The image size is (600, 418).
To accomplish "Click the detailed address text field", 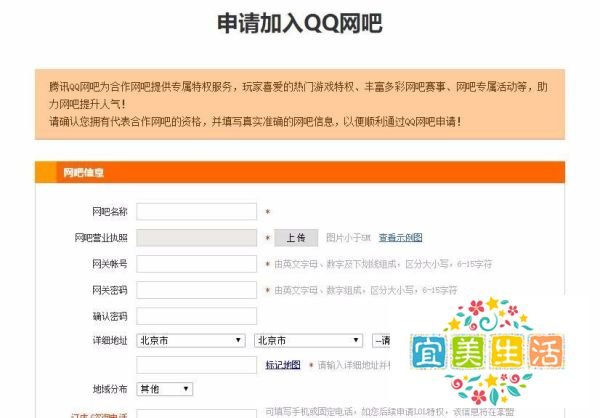I will tap(196, 365).
